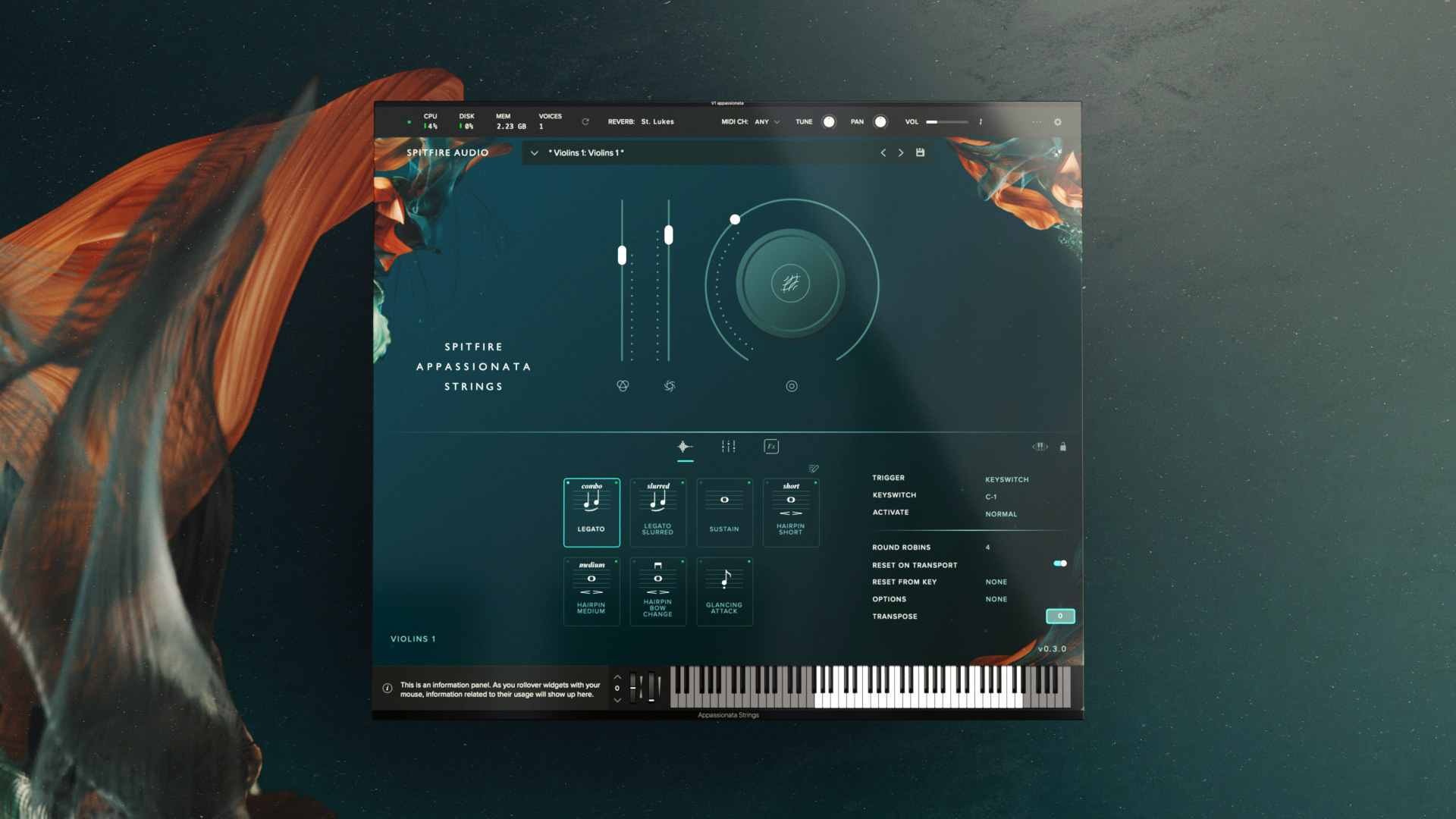This screenshot has height=819, width=1456.
Task: Toggle the green load dot on Sustain
Action: coord(749,483)
